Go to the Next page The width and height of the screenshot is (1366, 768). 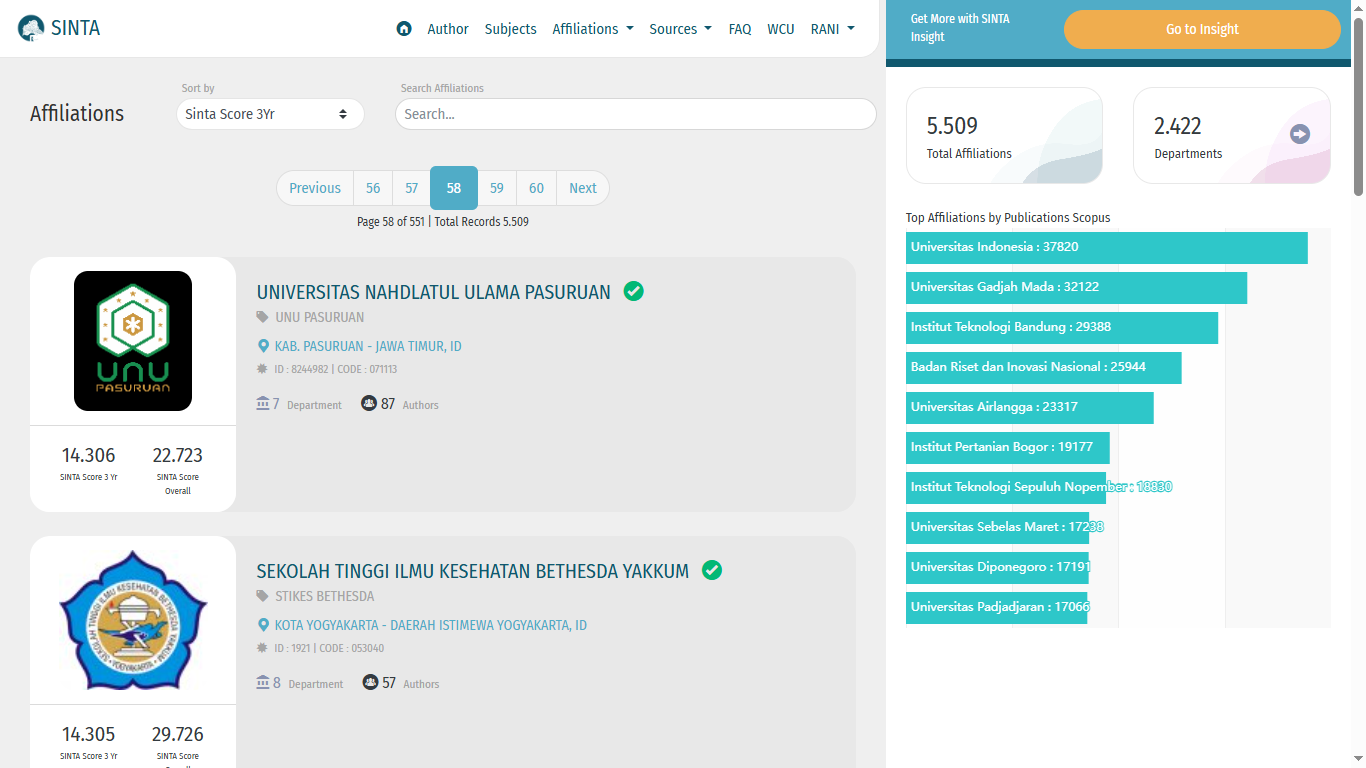[583, 188]
